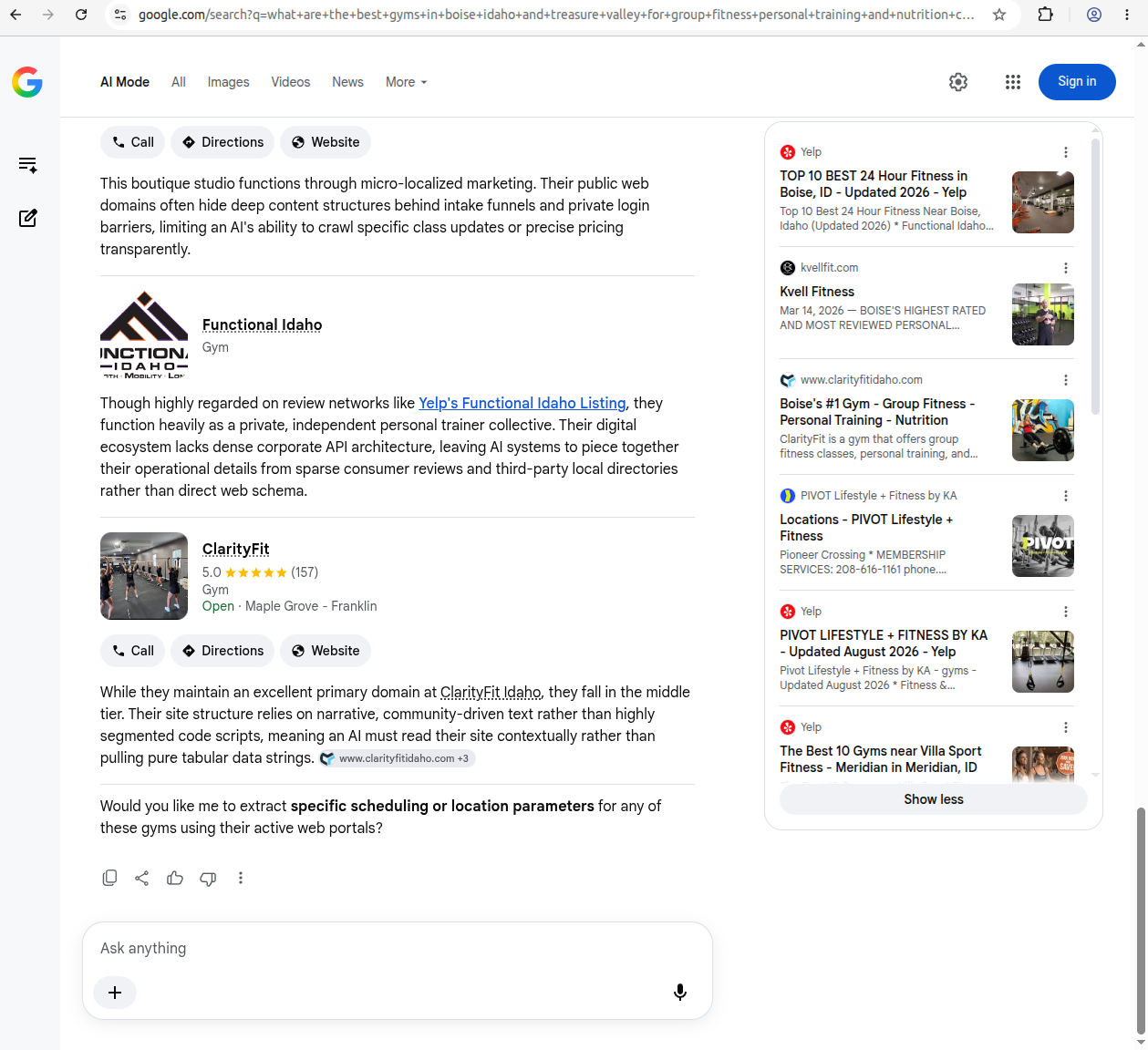Open more options below the response

click(241, 878)
